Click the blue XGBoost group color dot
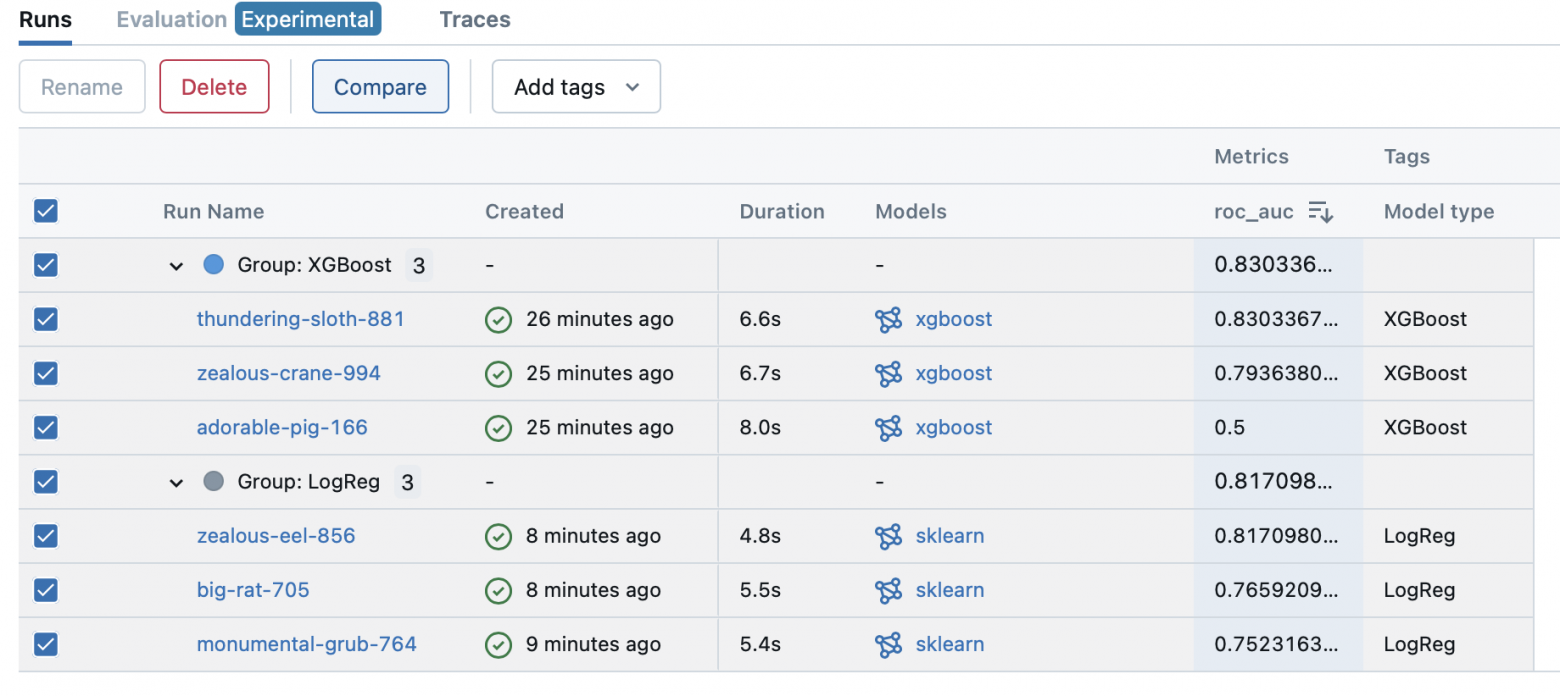Image resolution: width=1560 pixels, height=696 pixels. point(213,265)
